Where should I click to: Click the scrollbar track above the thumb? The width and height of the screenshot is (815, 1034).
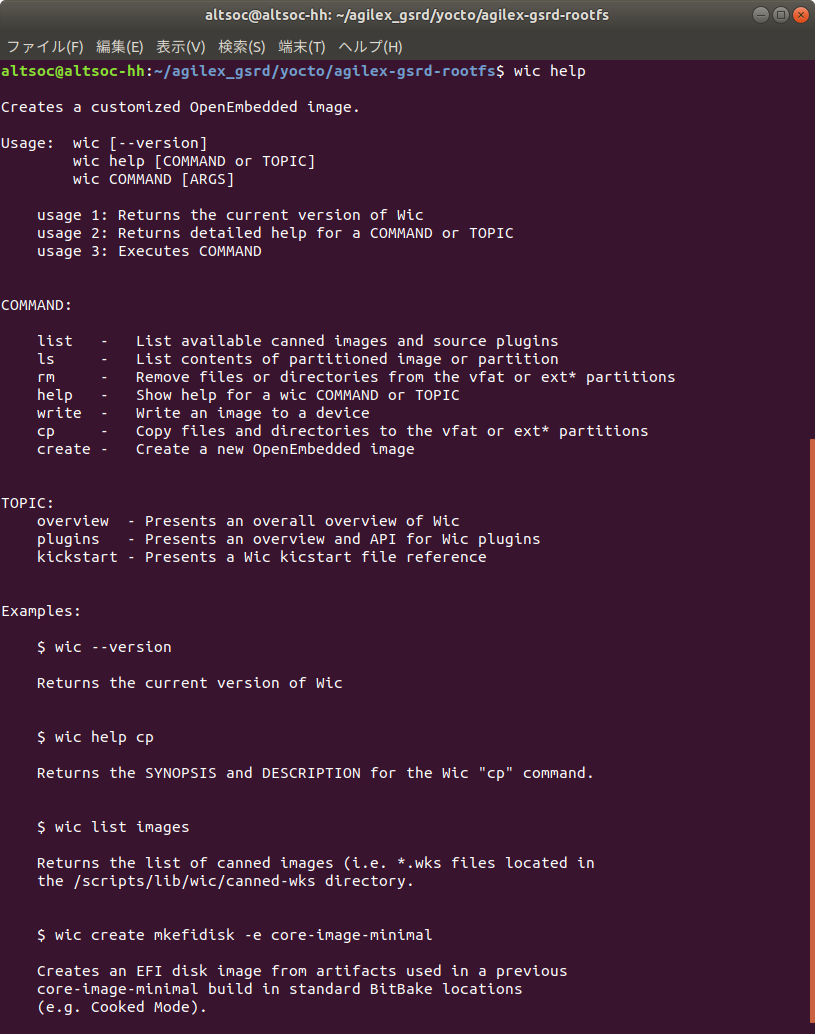(812, 249)
